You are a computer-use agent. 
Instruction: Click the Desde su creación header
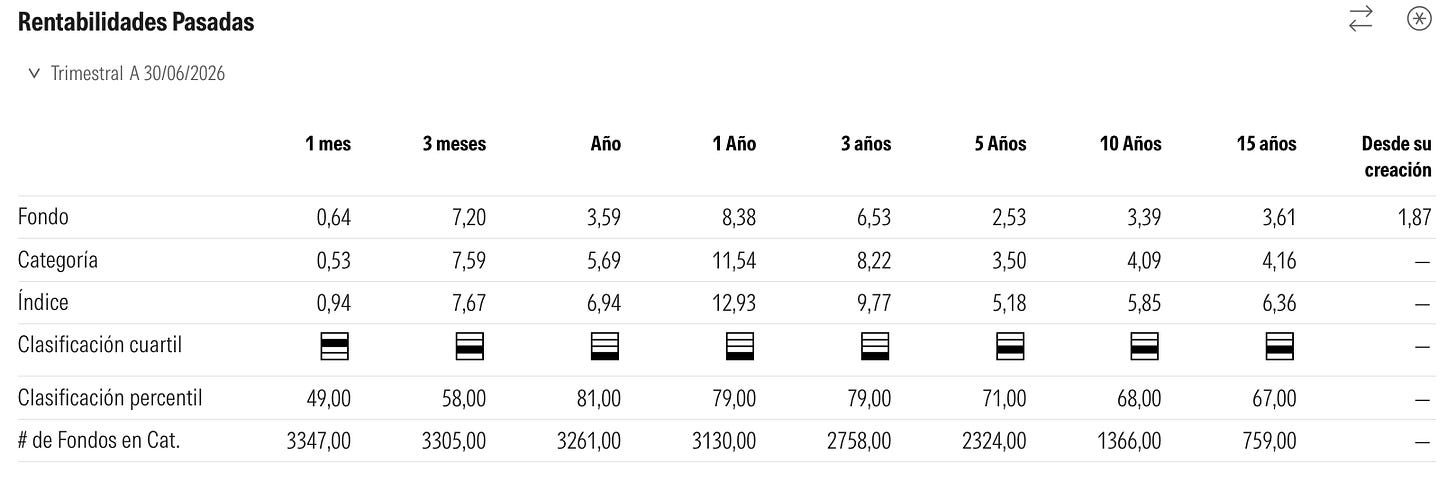1397,157
